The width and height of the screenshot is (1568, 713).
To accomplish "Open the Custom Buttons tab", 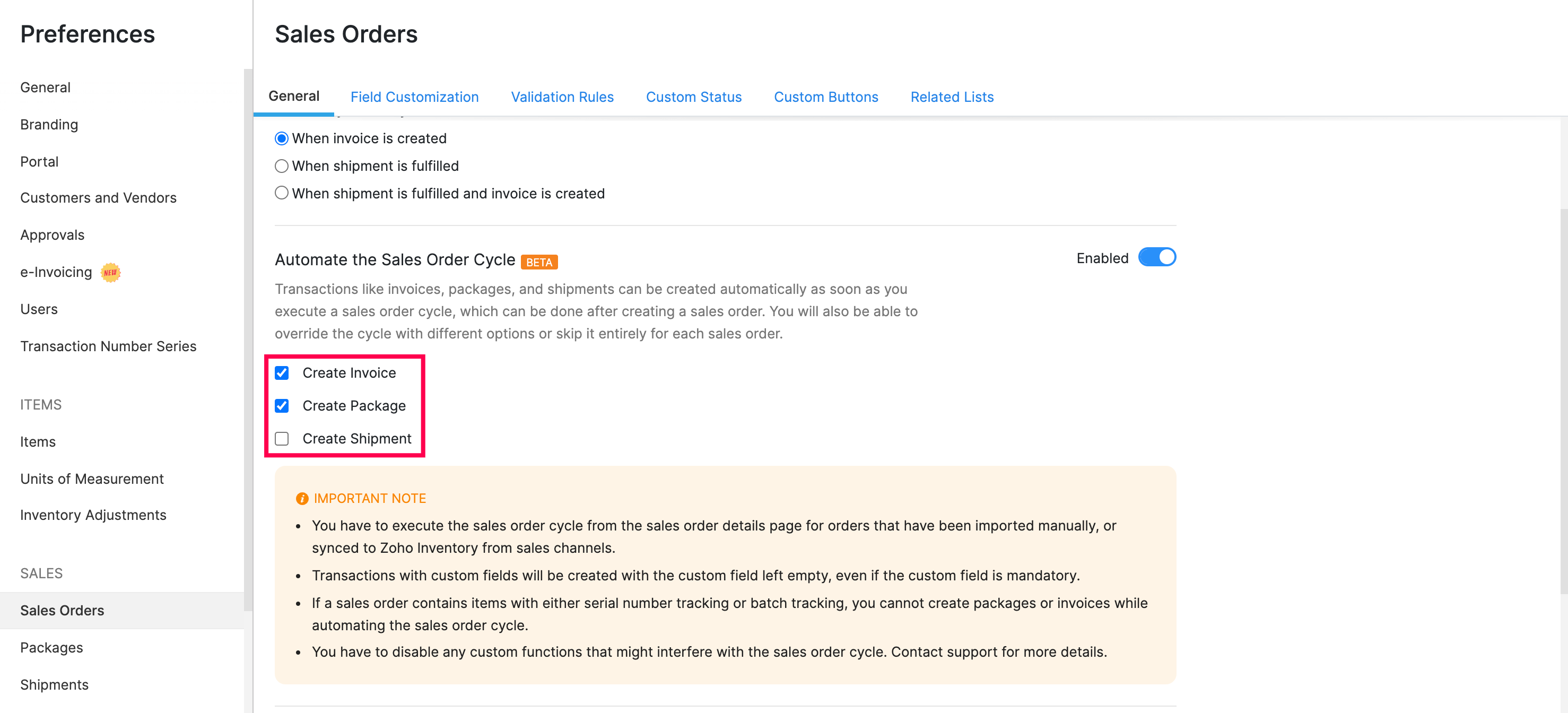I will click(x=825, y=97).
